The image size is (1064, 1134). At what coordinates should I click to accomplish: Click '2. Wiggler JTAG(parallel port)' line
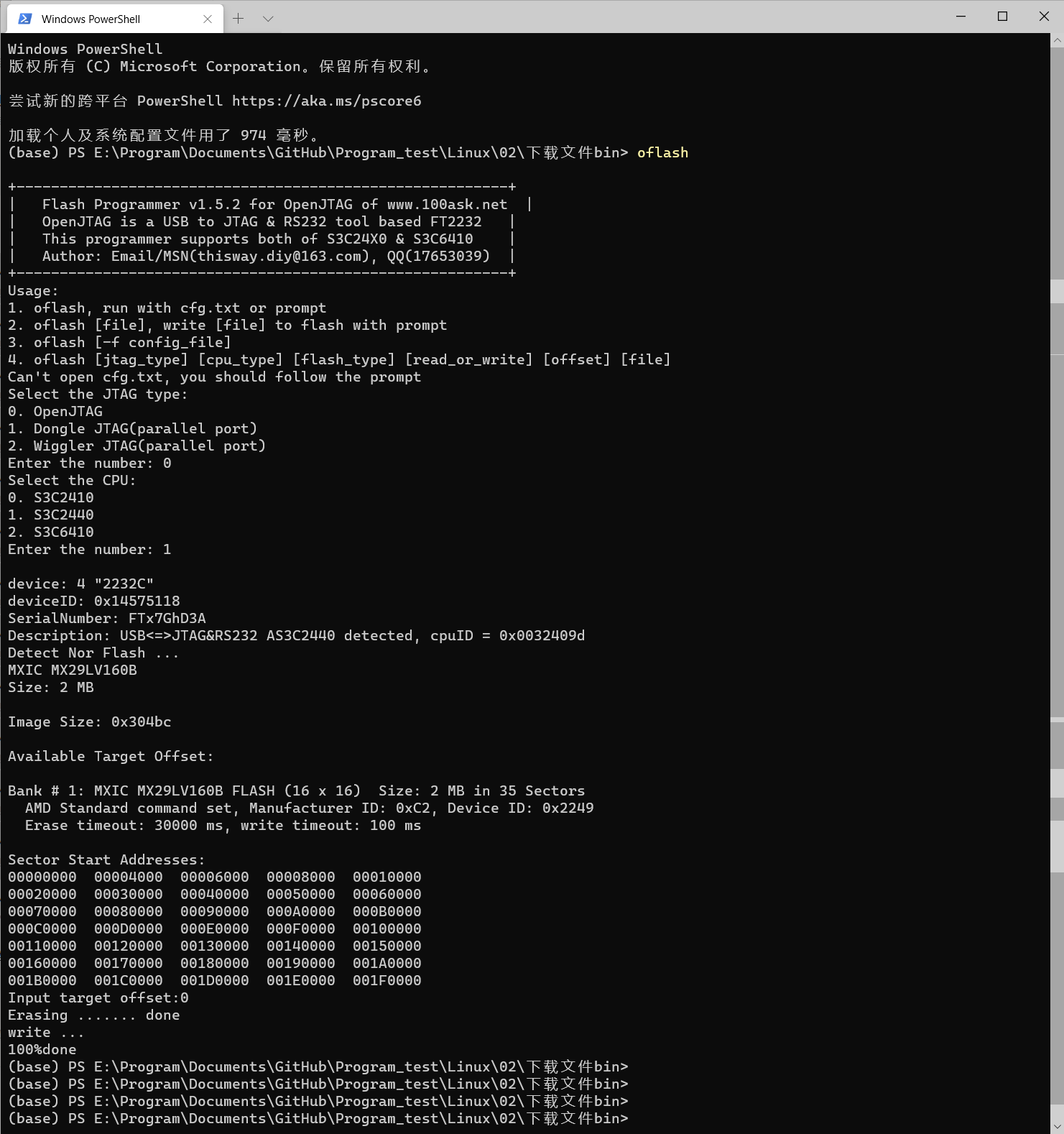(x=137, y=446)
